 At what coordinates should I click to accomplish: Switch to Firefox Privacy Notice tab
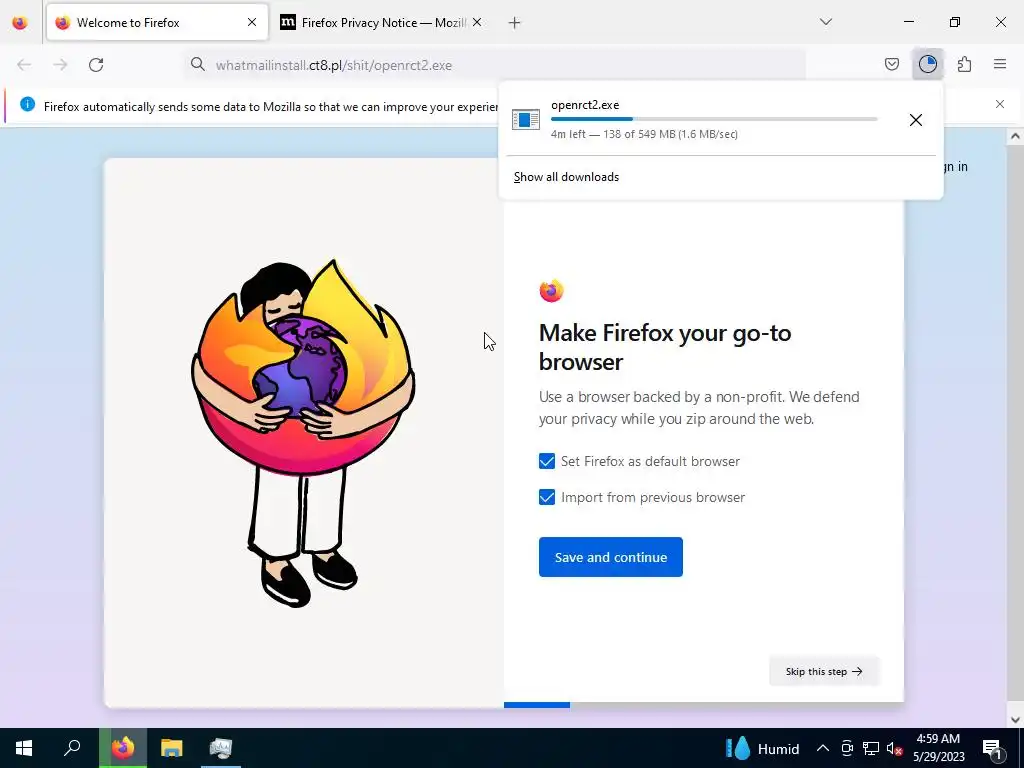382,23
